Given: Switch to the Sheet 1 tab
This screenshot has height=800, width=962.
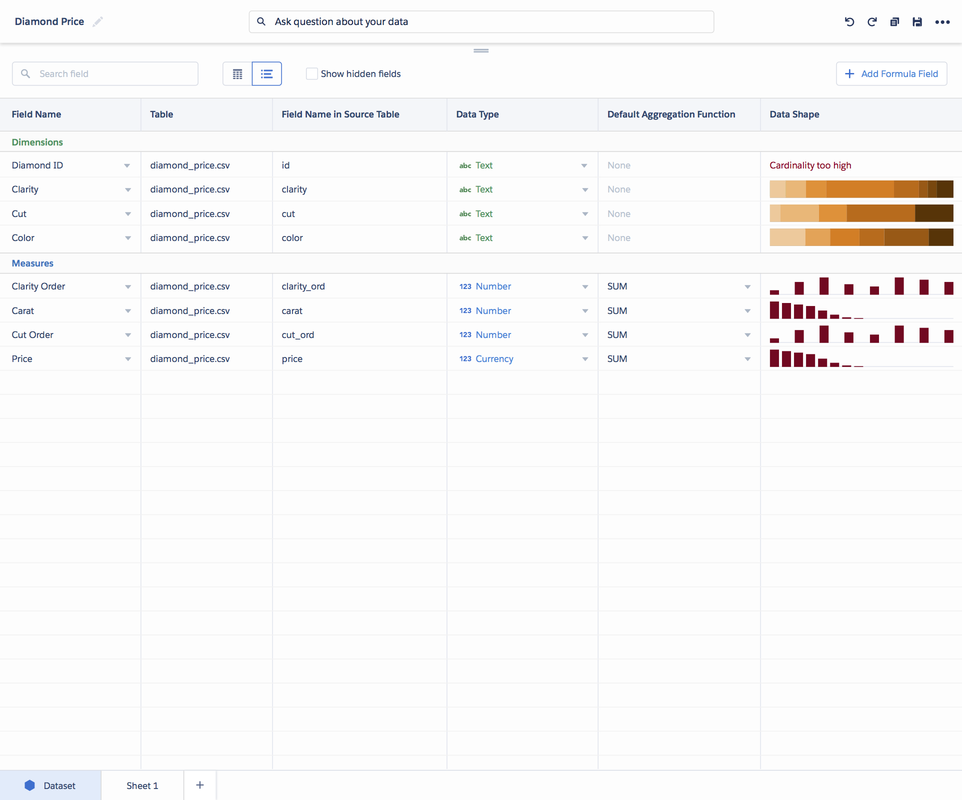Looking at the screenshot, I should tap(142, 785).
